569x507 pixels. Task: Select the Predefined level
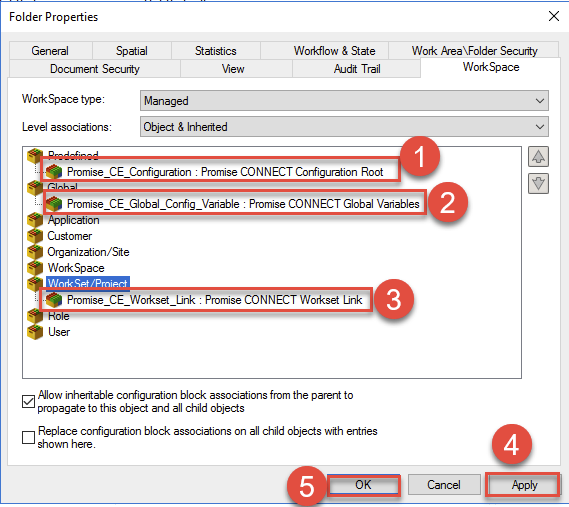[x=73, y=155]
